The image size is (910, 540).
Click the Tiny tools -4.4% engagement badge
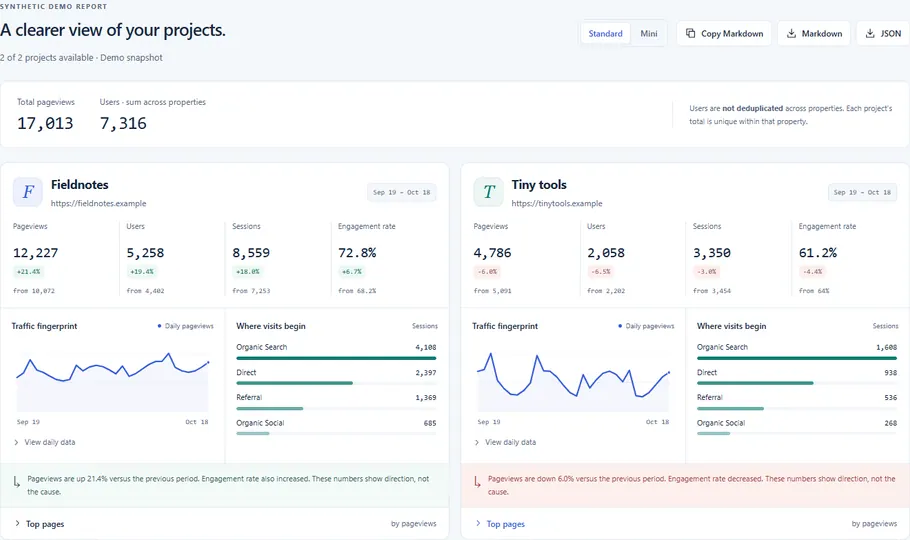click(x=812, y=272)
